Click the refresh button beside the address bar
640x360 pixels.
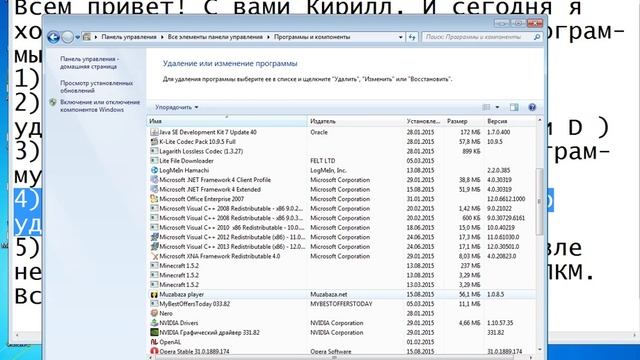(412, 37)
